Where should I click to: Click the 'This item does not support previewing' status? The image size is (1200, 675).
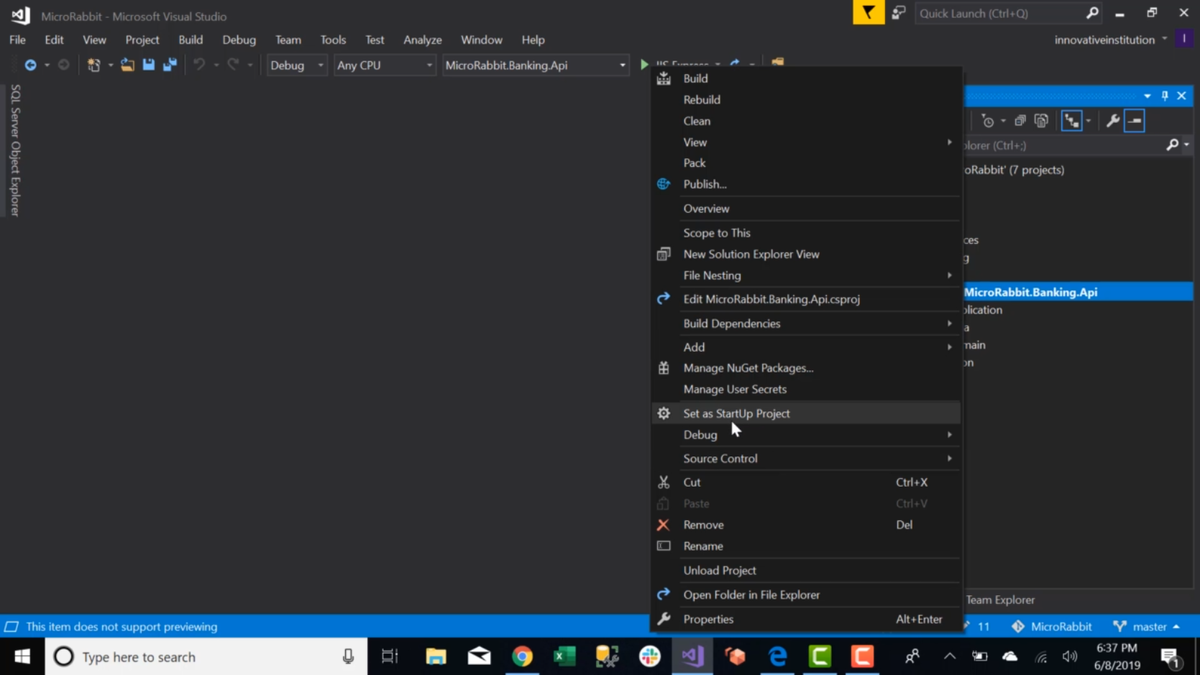(x=122, y=626)
